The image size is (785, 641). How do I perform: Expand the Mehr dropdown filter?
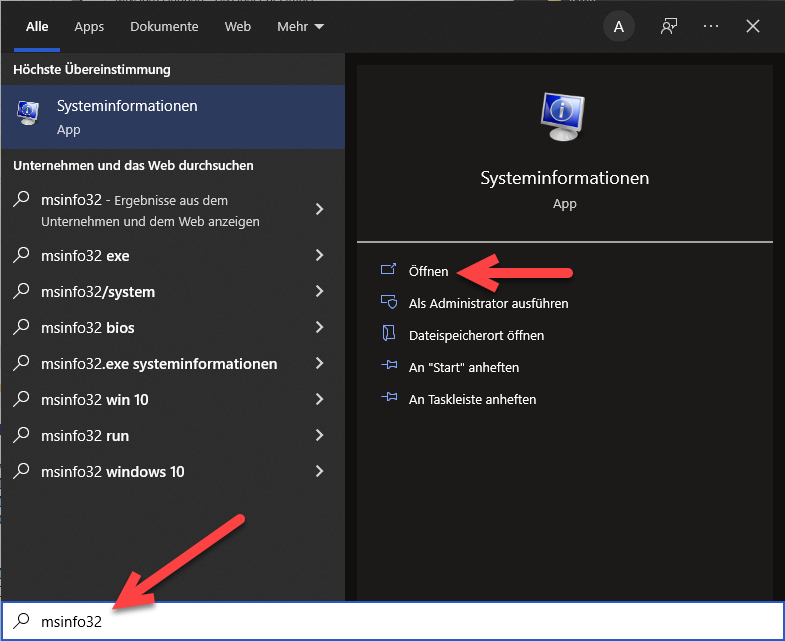pos(300,27)
